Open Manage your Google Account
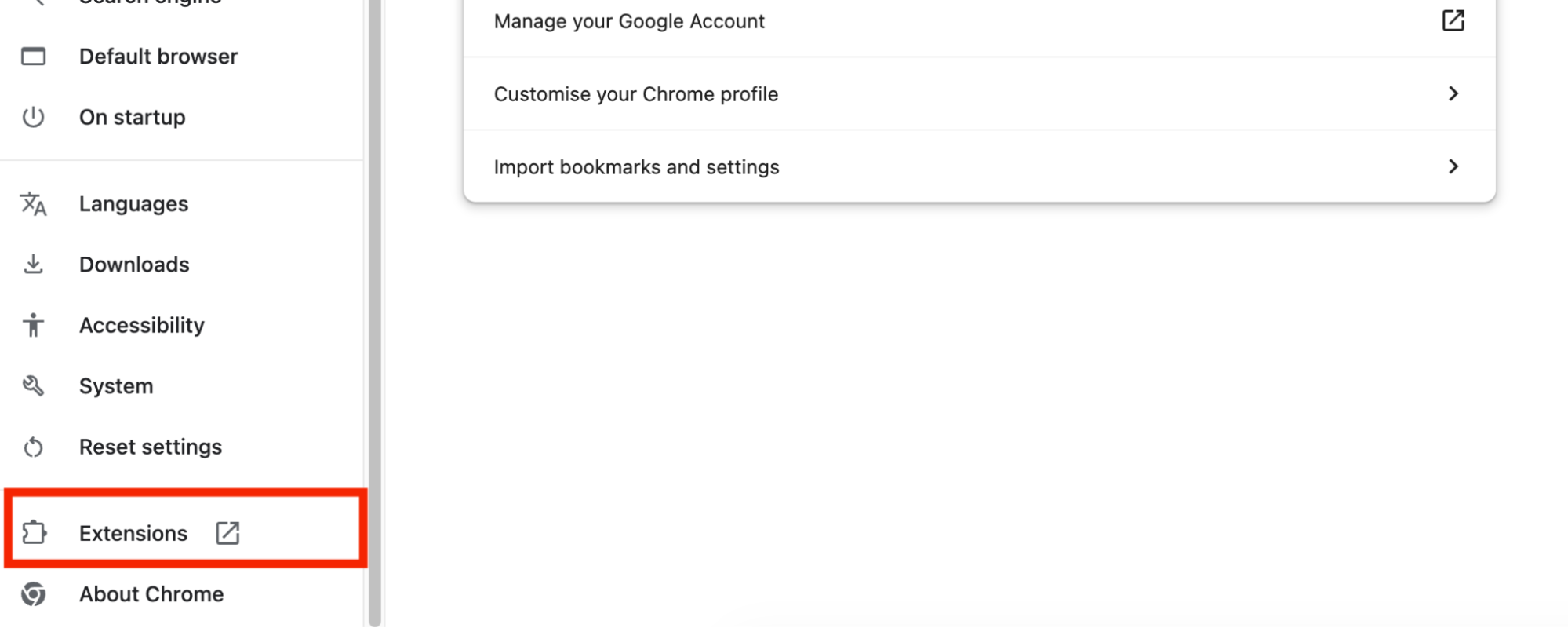 pos(629,21)
